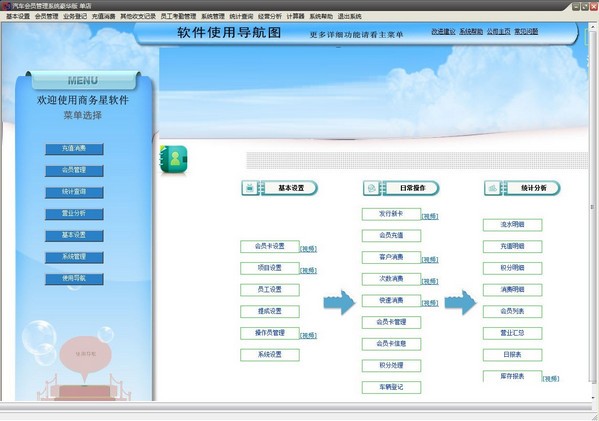Click arrow between 基本设置 and 日常操作 columns
Screen dimensions: 599x421
339,303
